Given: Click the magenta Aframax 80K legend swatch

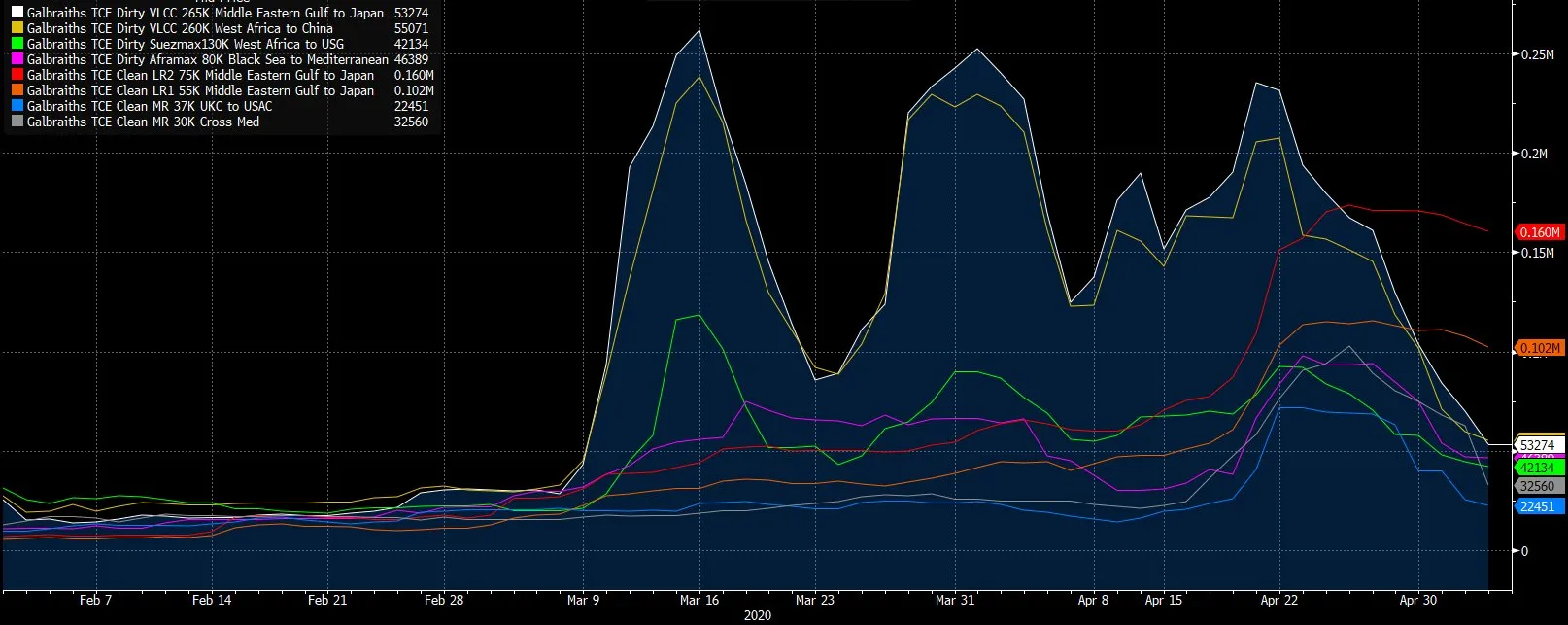Looking at the screenshot, I should pos(17,59).
